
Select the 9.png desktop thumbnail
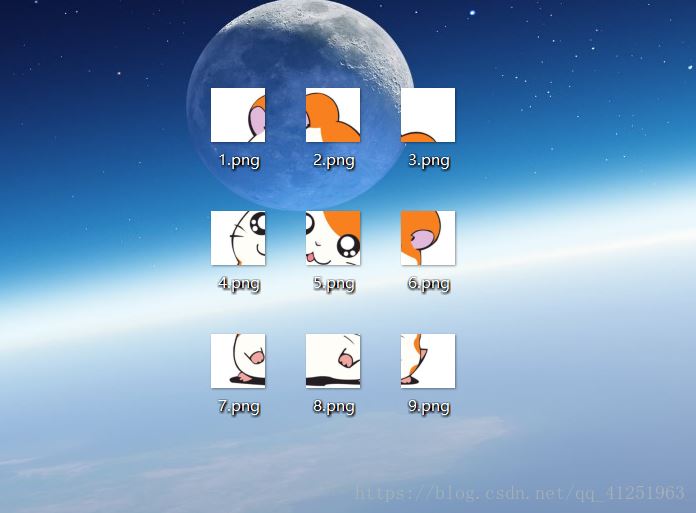click(428, 361)
